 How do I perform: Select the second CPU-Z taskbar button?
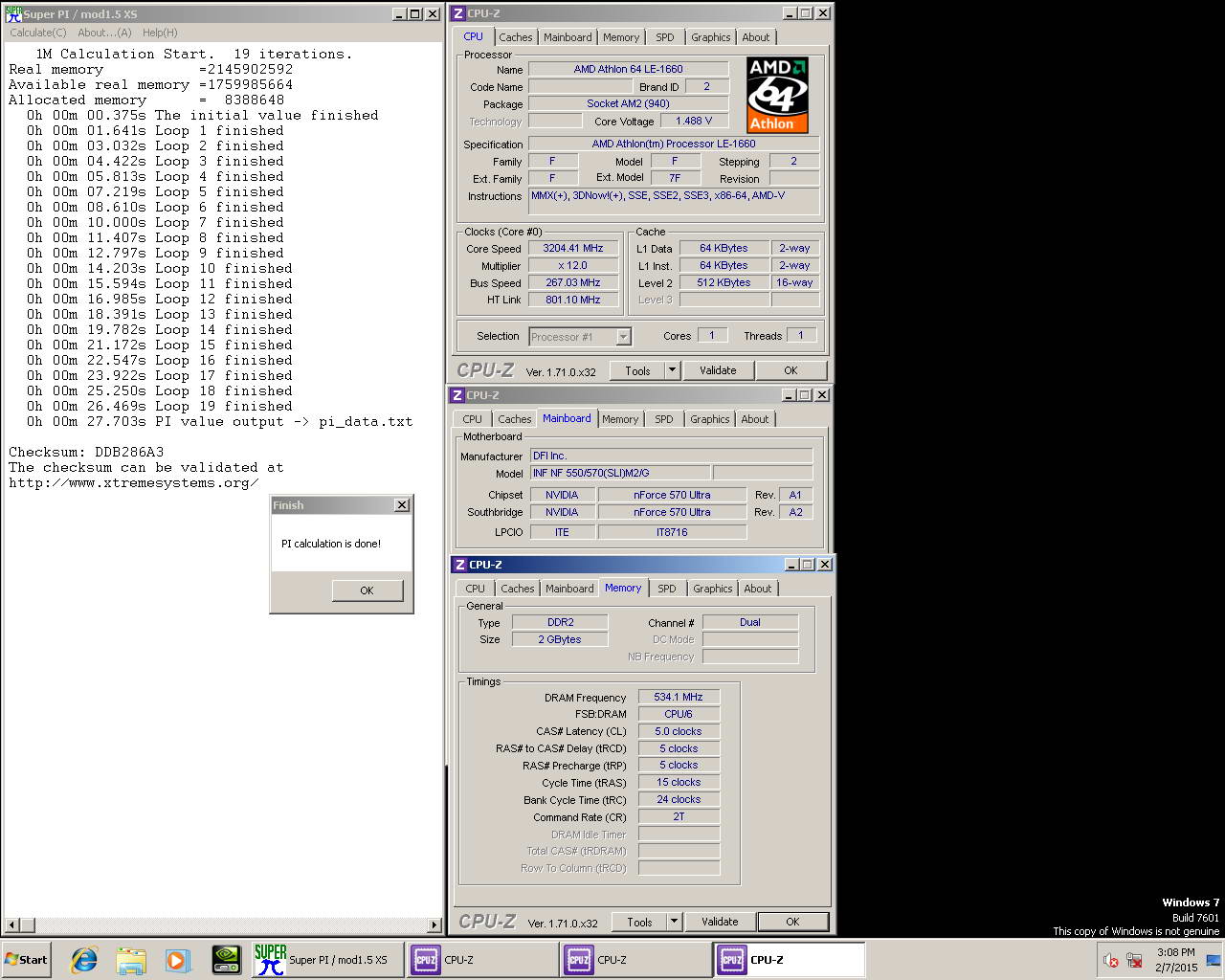[x=635, y=960]
